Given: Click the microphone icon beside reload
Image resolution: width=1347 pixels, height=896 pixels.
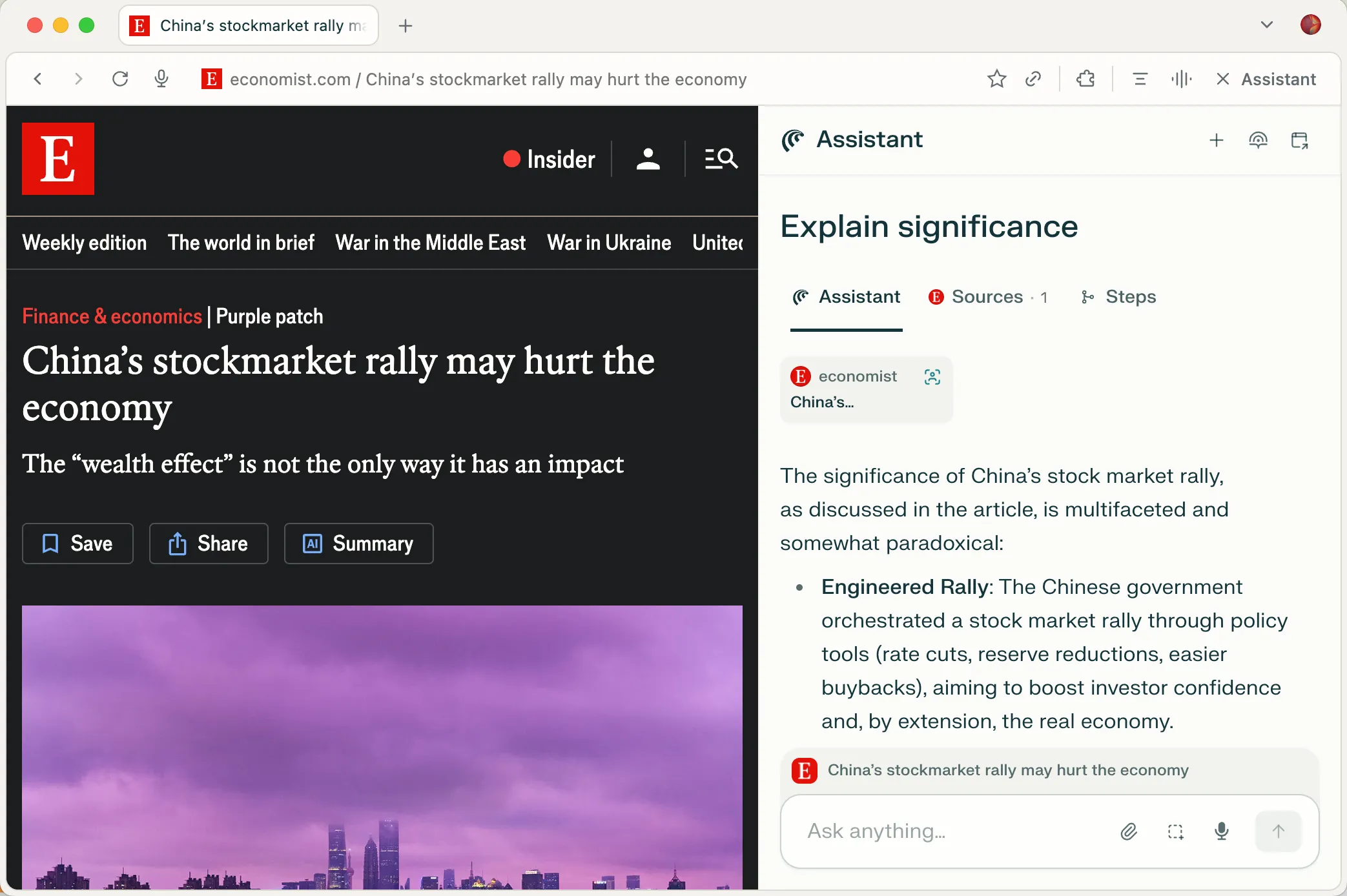Looking at the screenshot, I should 161,79.
